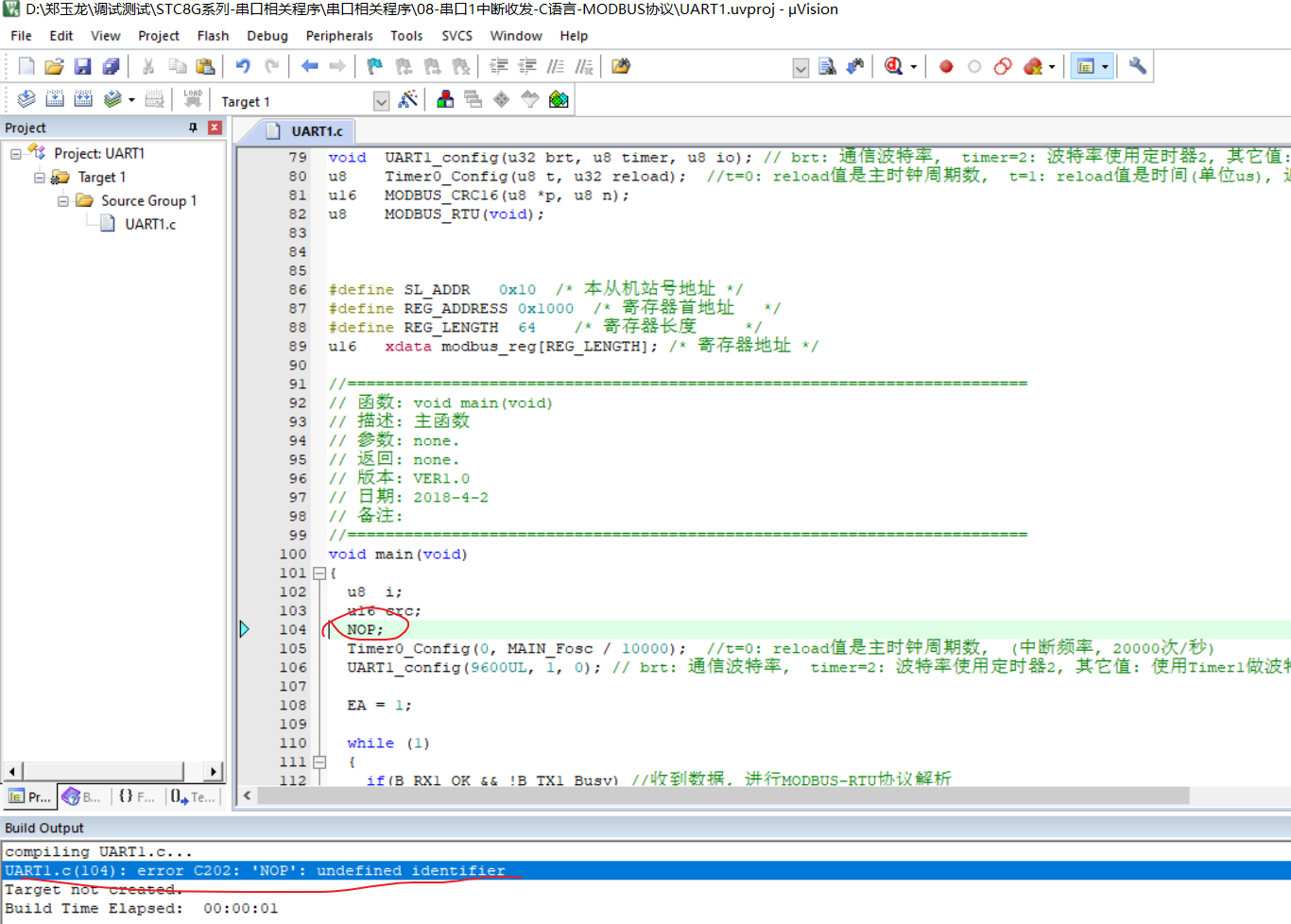Click the Save All toolbar icon
The height and width of the screenshot is (924, 1291).
[112, 66]
